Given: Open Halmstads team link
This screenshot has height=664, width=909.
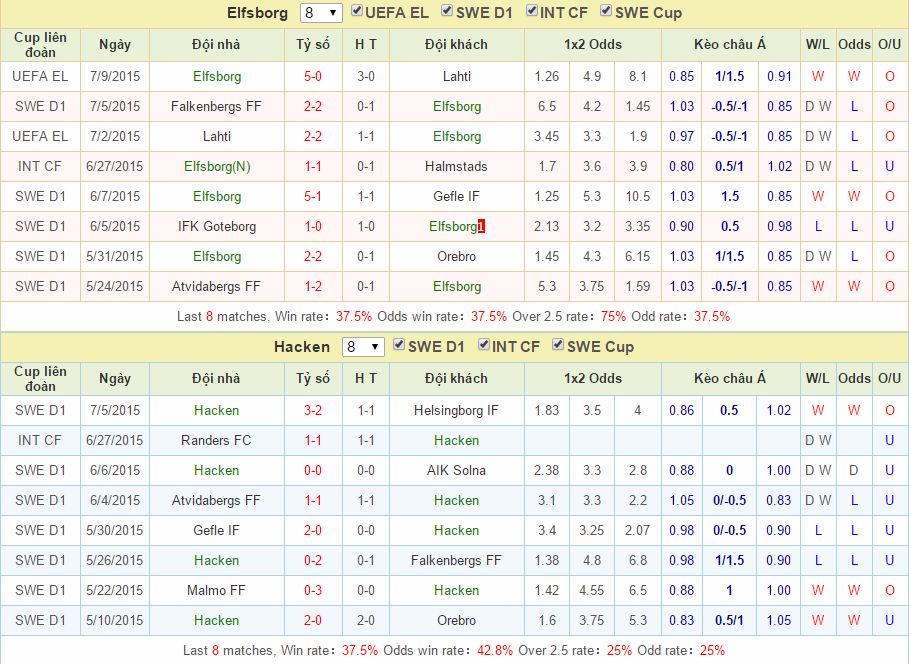Looking at the screenshot, I should pyautogui.click(x=456, y=166).
